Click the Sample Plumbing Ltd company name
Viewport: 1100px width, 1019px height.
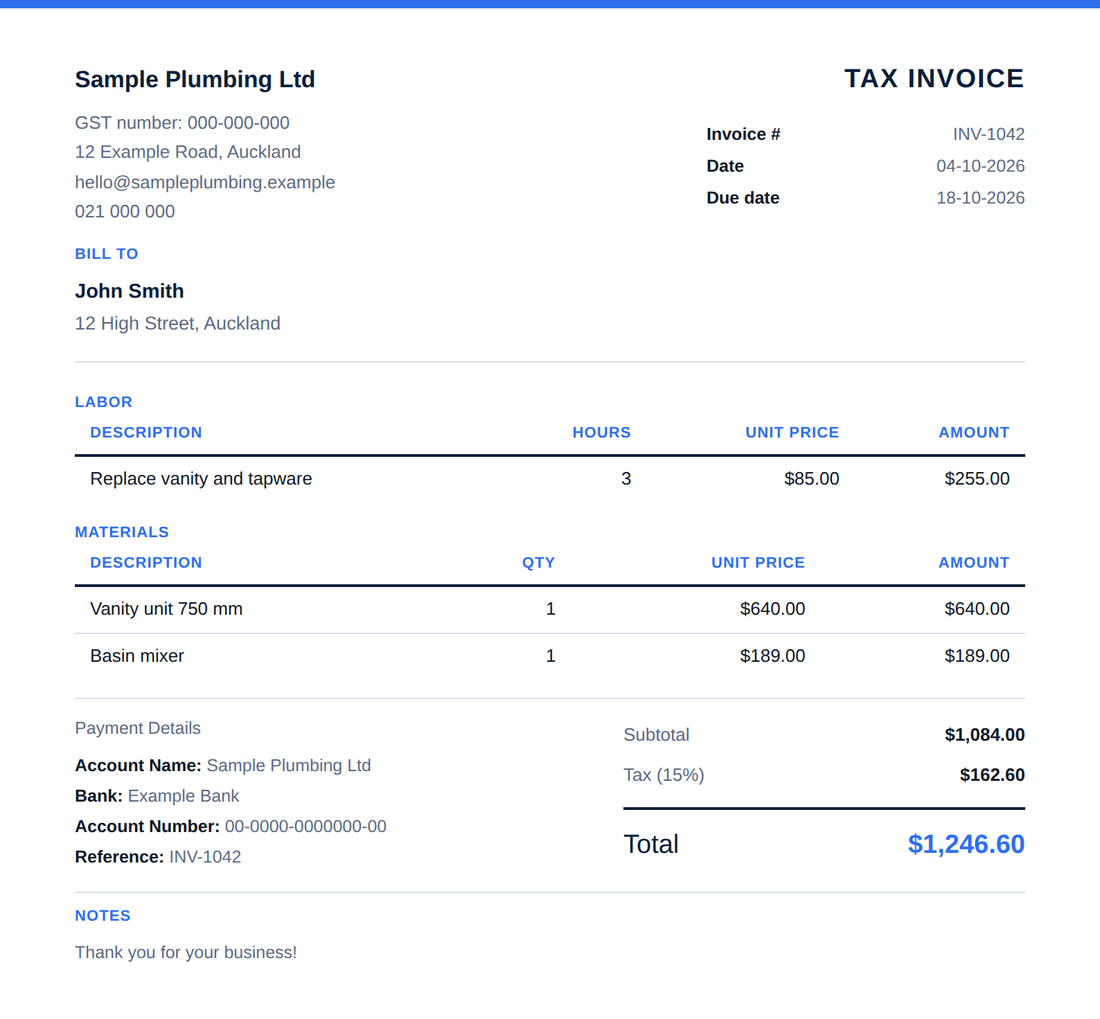click(x=195, y=79)
